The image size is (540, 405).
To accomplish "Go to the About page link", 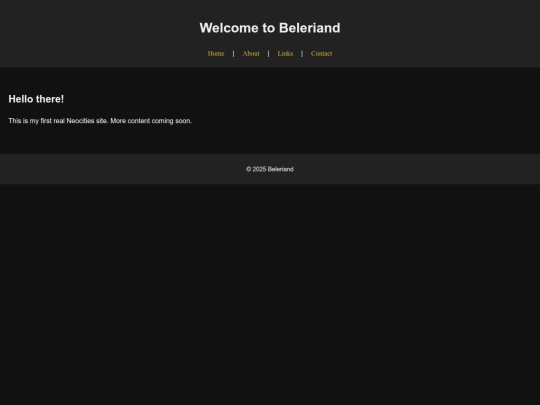I will 251,53.
